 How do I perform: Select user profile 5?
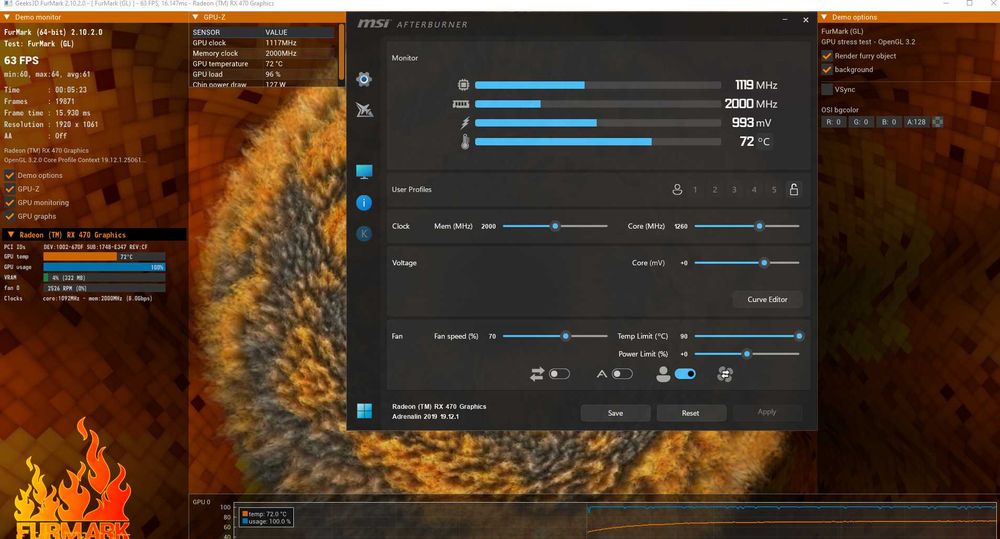pyautogui.click(x=774, y=189)
